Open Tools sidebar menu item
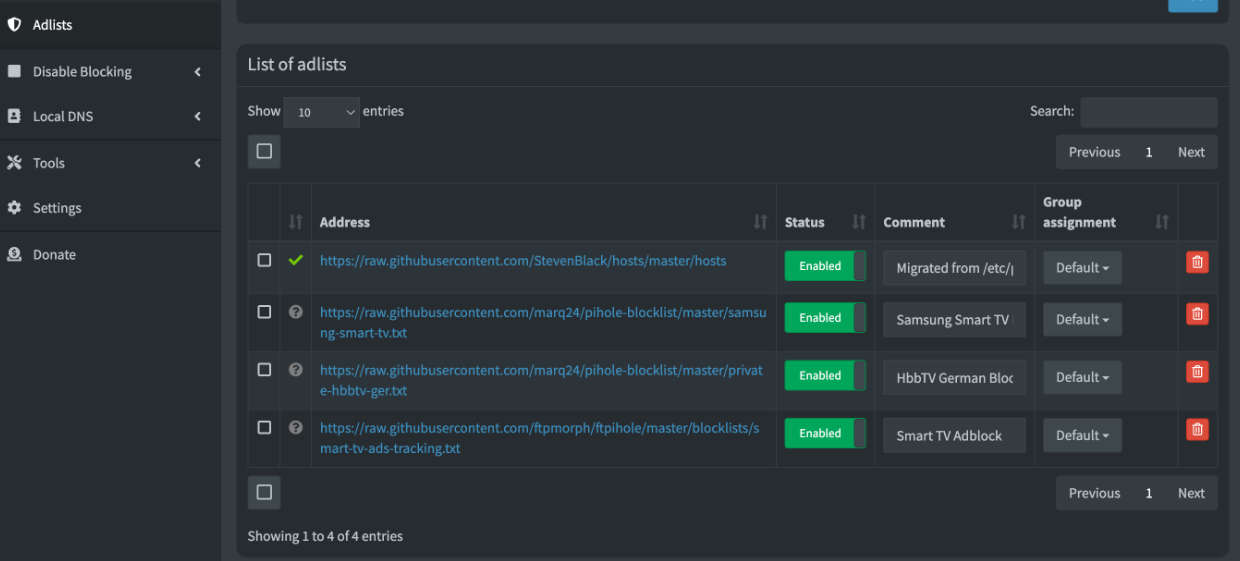The height and width of the screenshot is (561, 1240). pyautogui.click(x=110, y=162)
